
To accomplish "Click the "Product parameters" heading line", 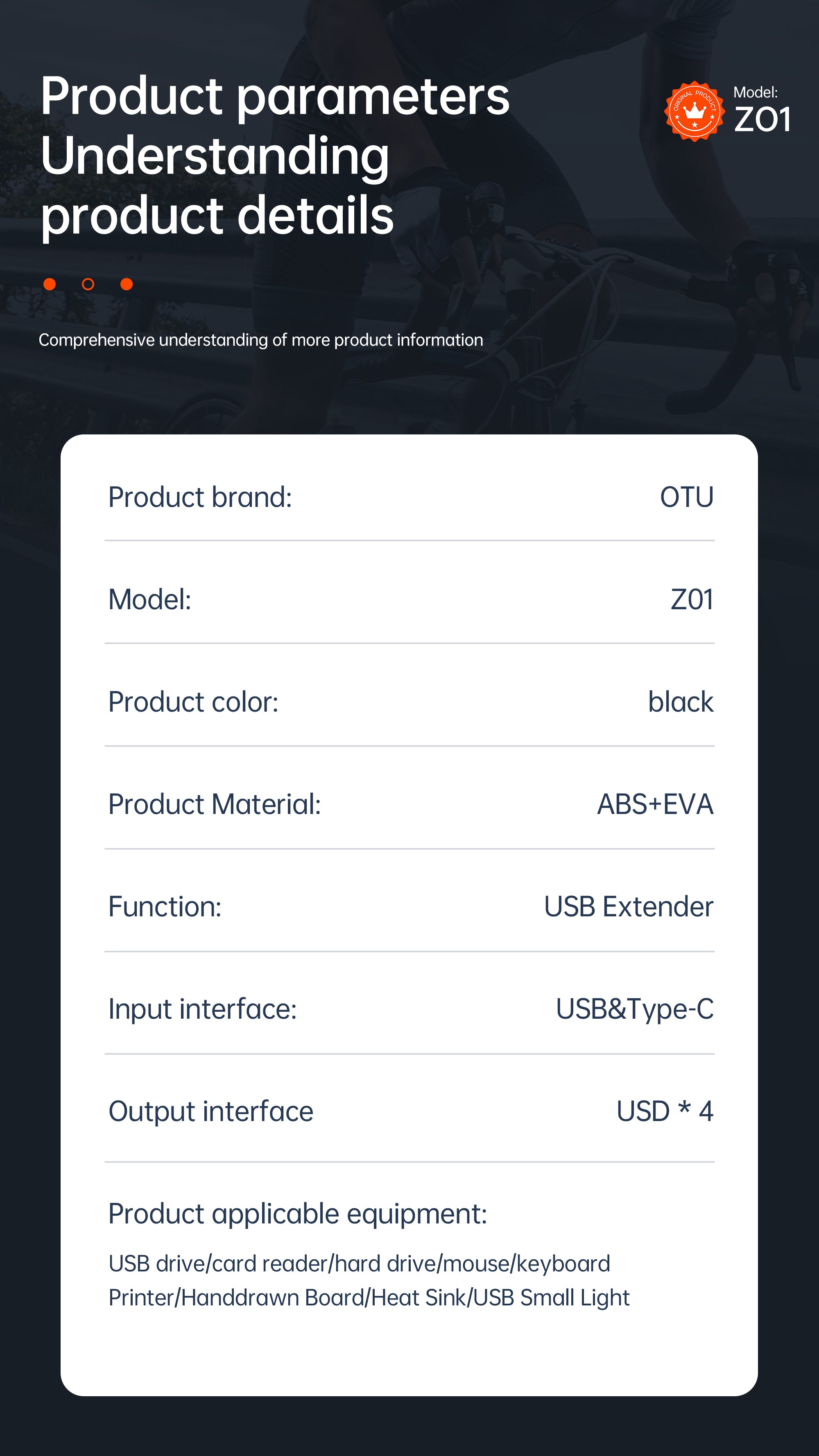I will click(275, 96).
